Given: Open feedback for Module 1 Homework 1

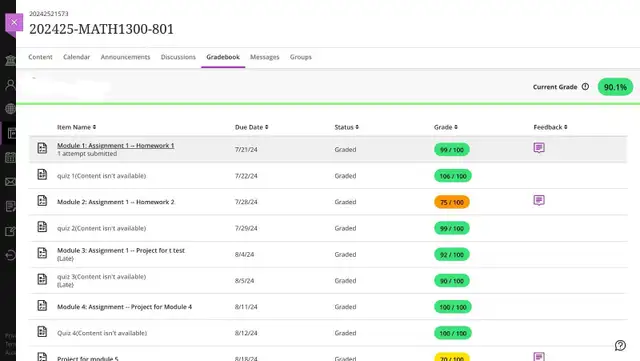Looking at the screenshot, I should pos(539,147).
